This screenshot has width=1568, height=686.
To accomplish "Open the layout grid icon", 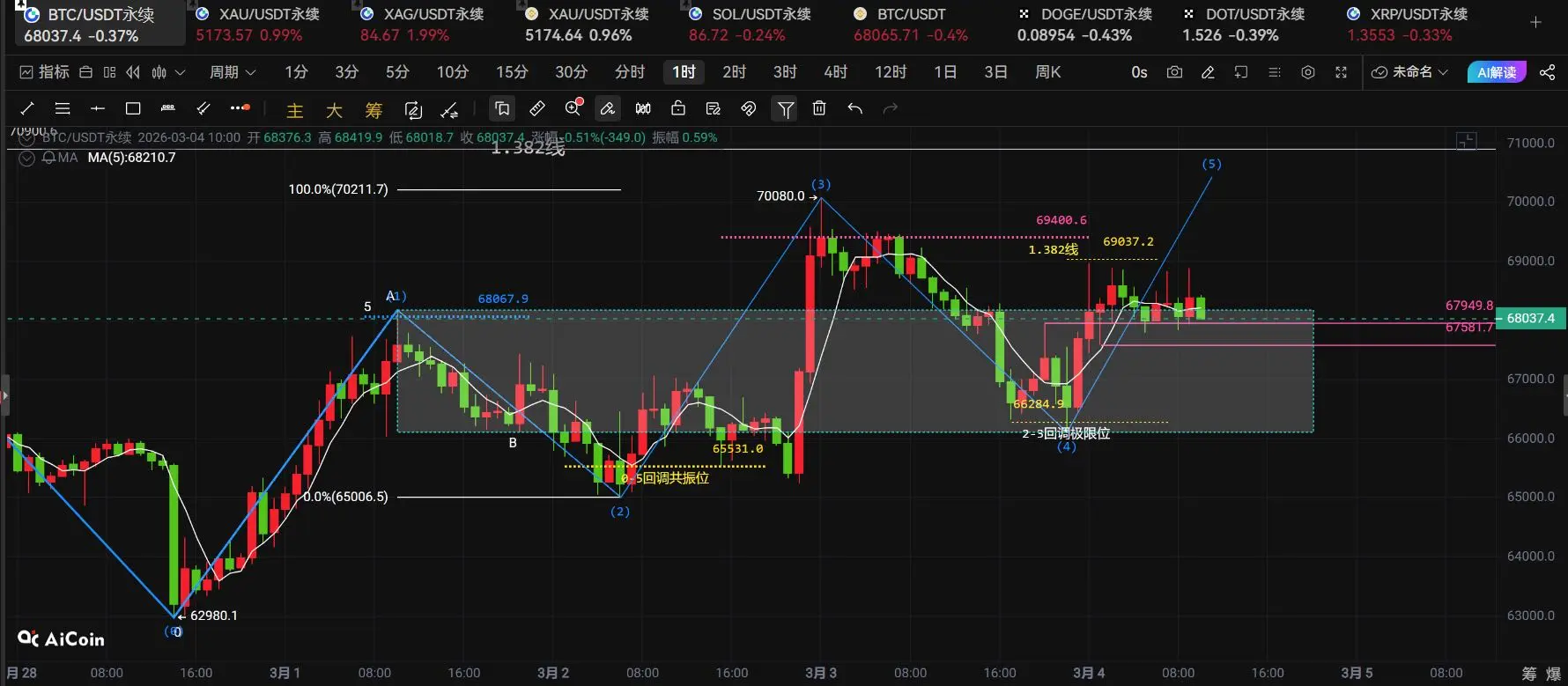I will tap(109, 72).
